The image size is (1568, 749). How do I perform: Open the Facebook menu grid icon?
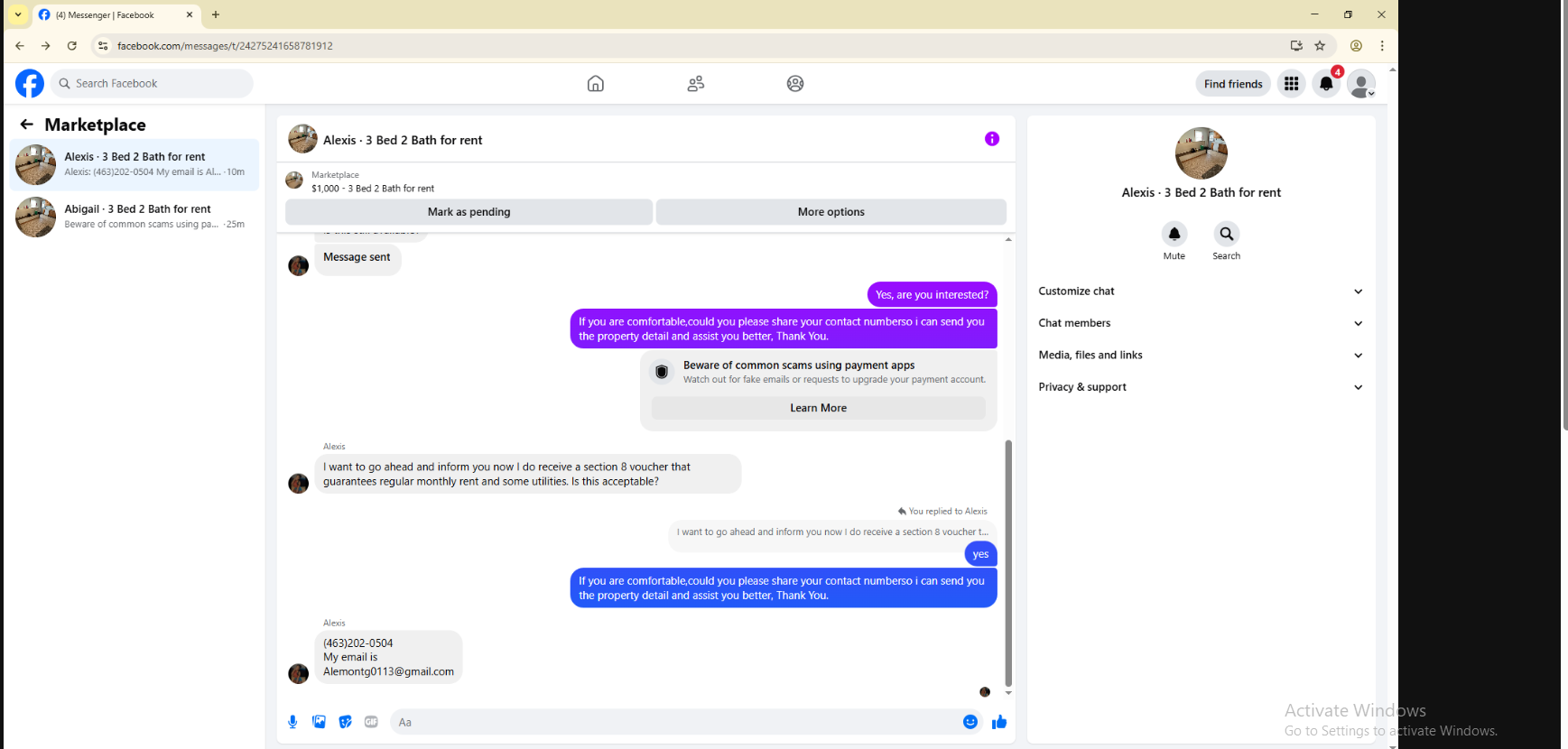point(1292,84)
